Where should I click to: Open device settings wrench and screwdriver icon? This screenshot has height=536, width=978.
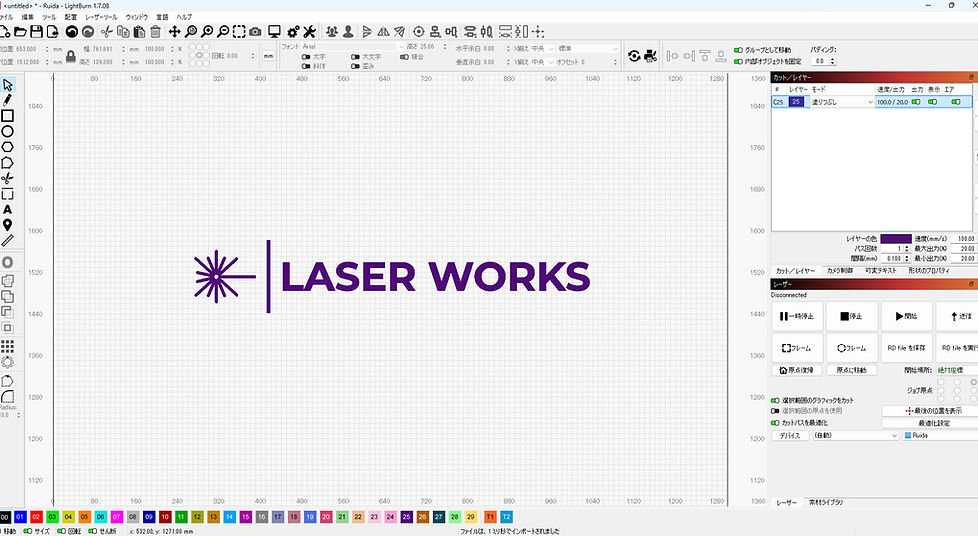click(x=309, y=32)
